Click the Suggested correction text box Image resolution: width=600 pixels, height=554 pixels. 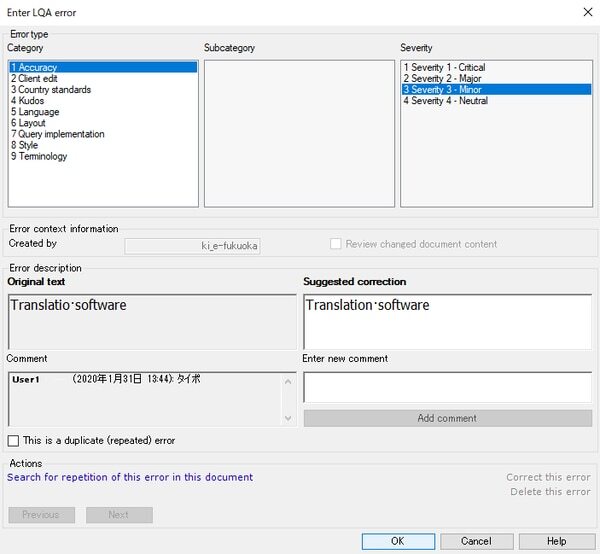[x=446, y=320]
